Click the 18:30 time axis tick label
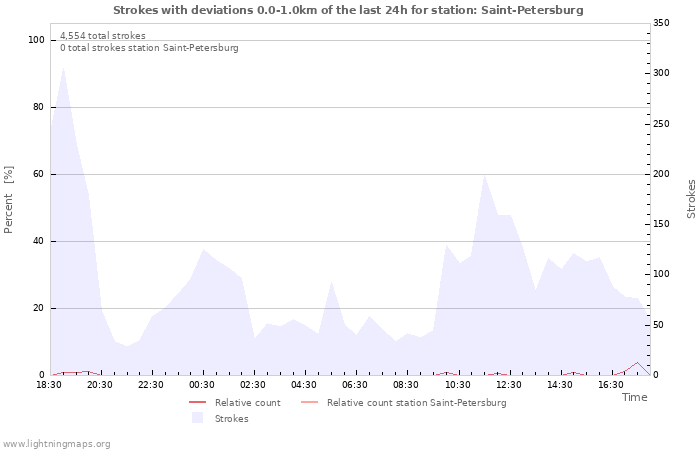This screenshot has height=450, width=700. point(49,384)
